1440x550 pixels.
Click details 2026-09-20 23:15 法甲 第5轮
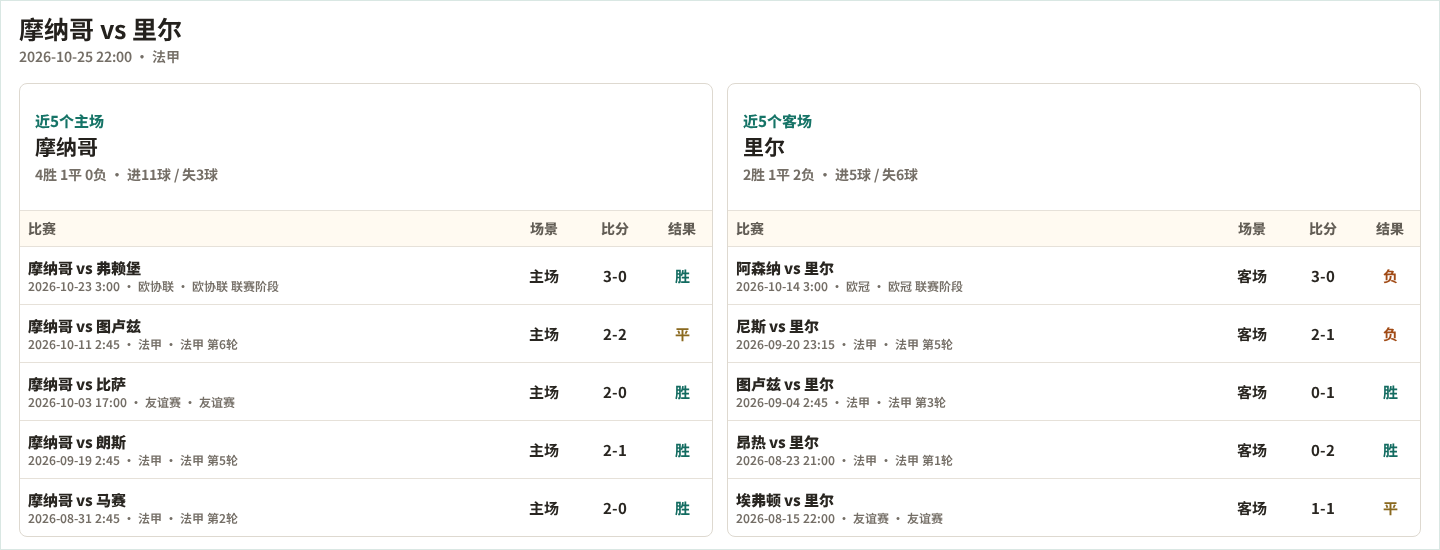(844, 345)
